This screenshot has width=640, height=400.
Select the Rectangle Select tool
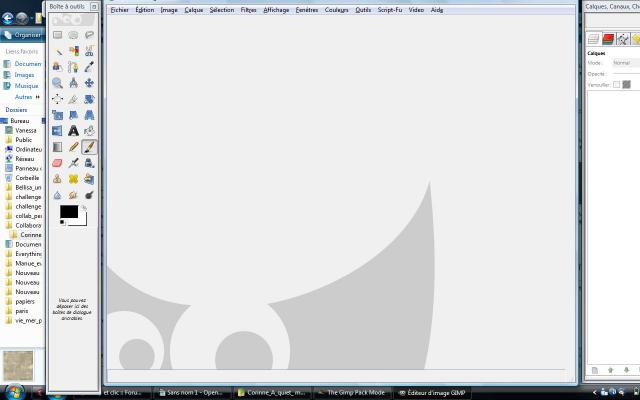(x=58, y=35)
